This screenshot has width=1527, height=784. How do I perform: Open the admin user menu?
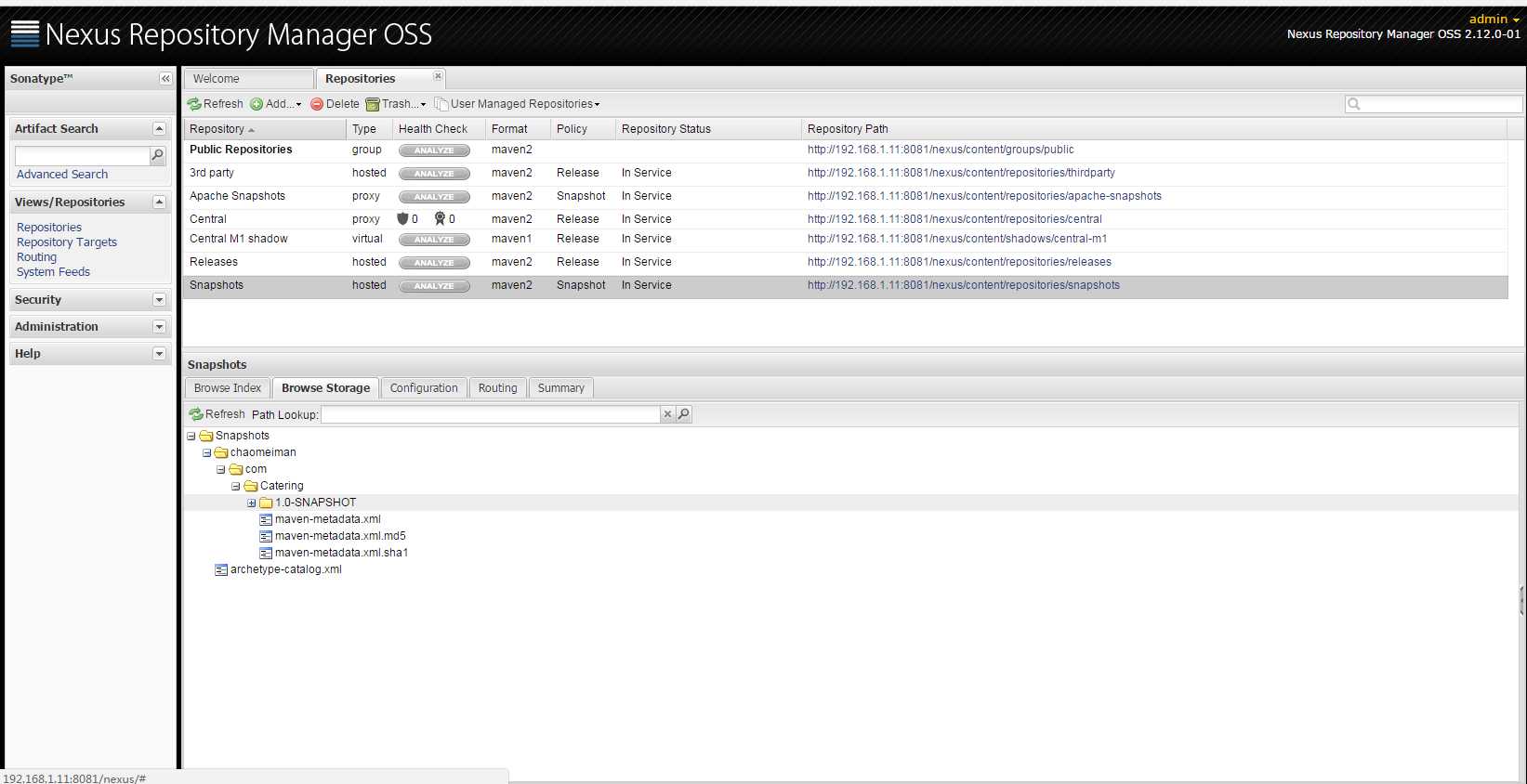point(1494,19)
